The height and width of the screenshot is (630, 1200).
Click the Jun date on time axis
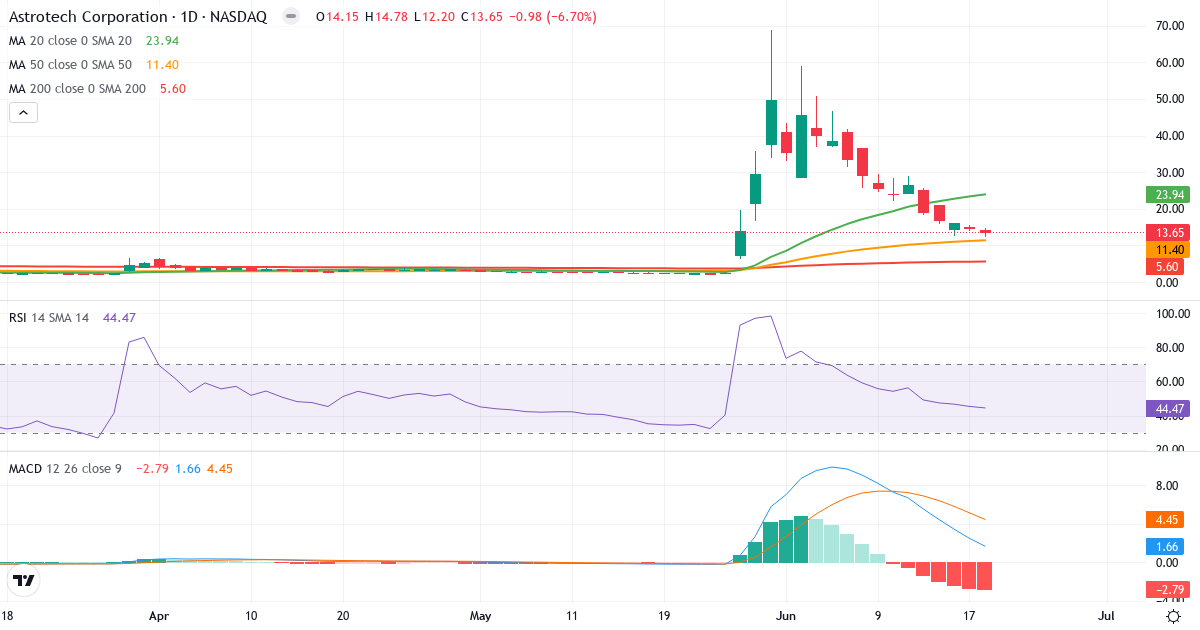point(787,617)
